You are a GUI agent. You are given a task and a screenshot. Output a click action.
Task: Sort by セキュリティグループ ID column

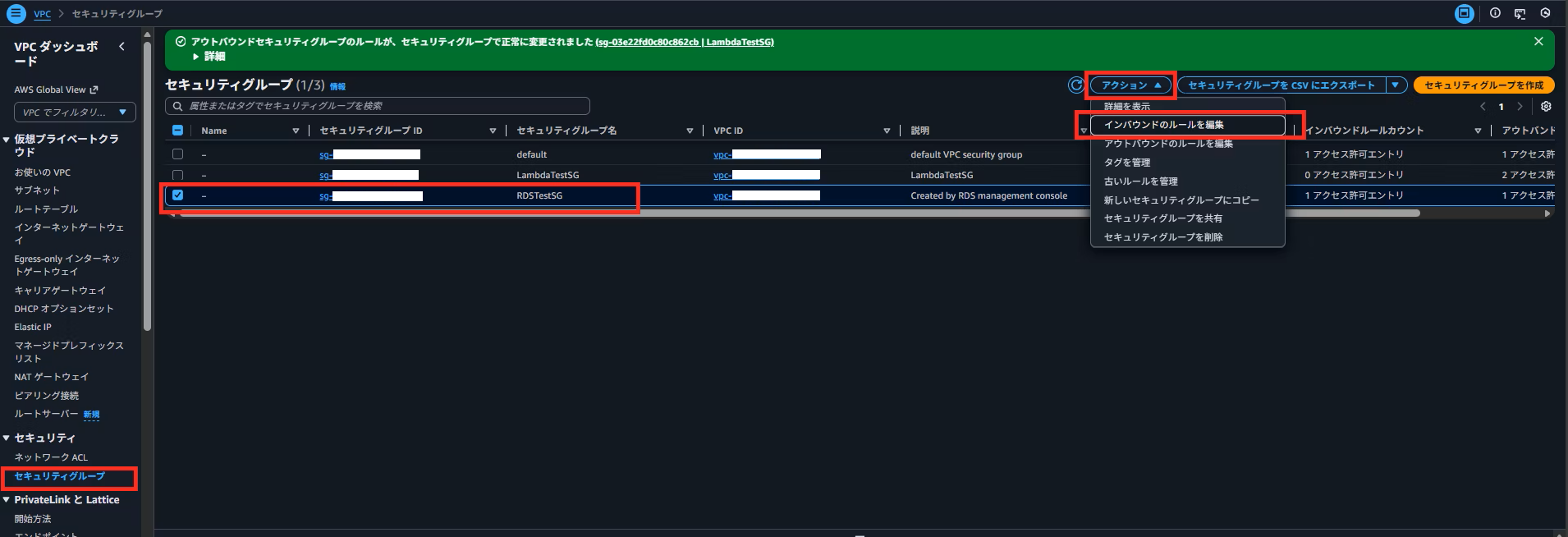[x=493, y=131]
